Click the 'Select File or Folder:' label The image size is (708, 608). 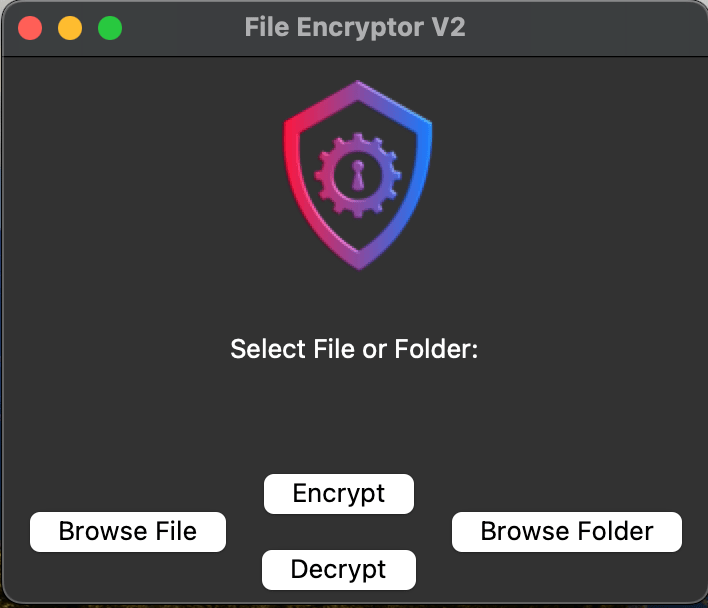[x=354, y=349]
